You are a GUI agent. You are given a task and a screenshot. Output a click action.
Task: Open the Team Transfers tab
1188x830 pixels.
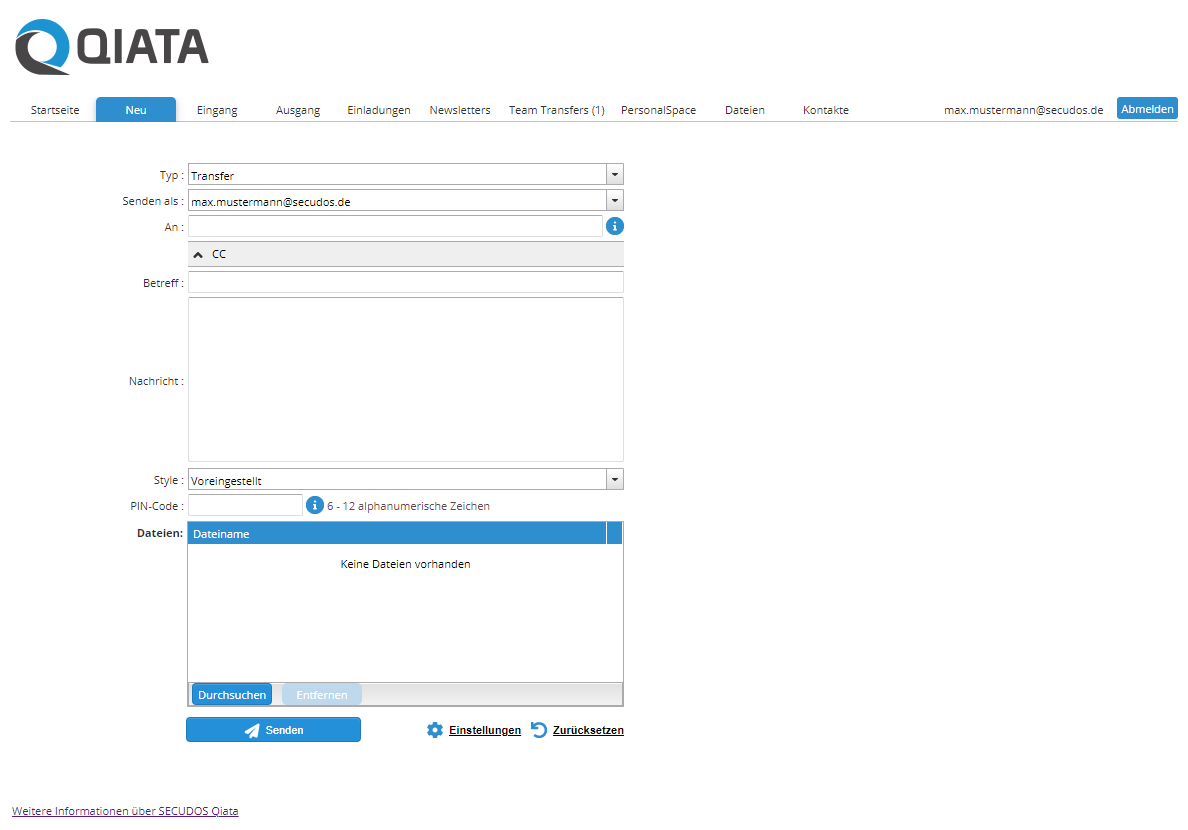point(556,110)
